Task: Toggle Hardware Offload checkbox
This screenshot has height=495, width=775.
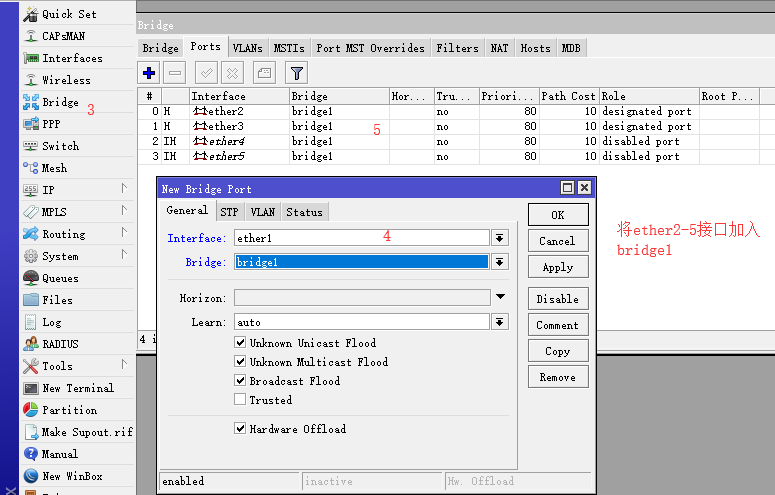Action: [x=240, y=428]
